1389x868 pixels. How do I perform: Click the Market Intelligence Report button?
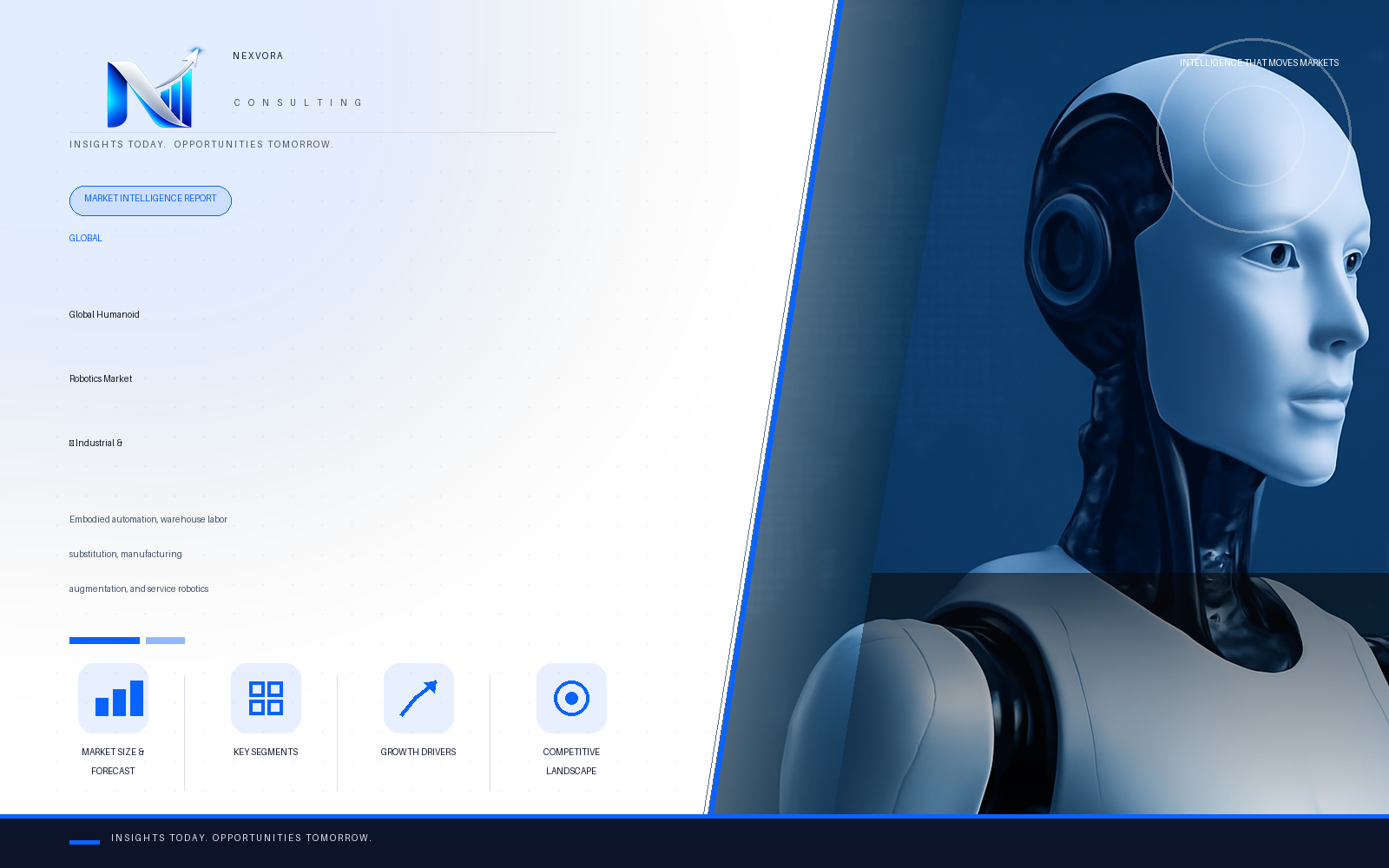coord(150,201)
